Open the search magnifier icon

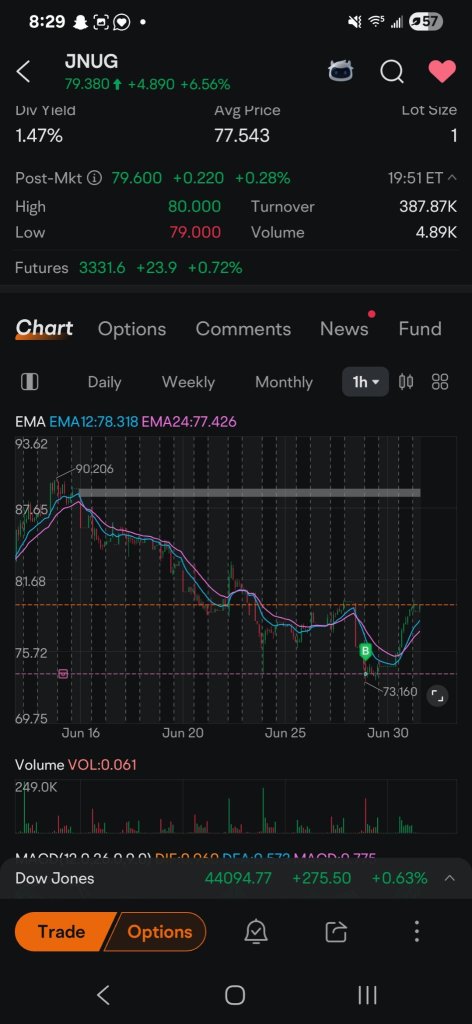[392, 72]
